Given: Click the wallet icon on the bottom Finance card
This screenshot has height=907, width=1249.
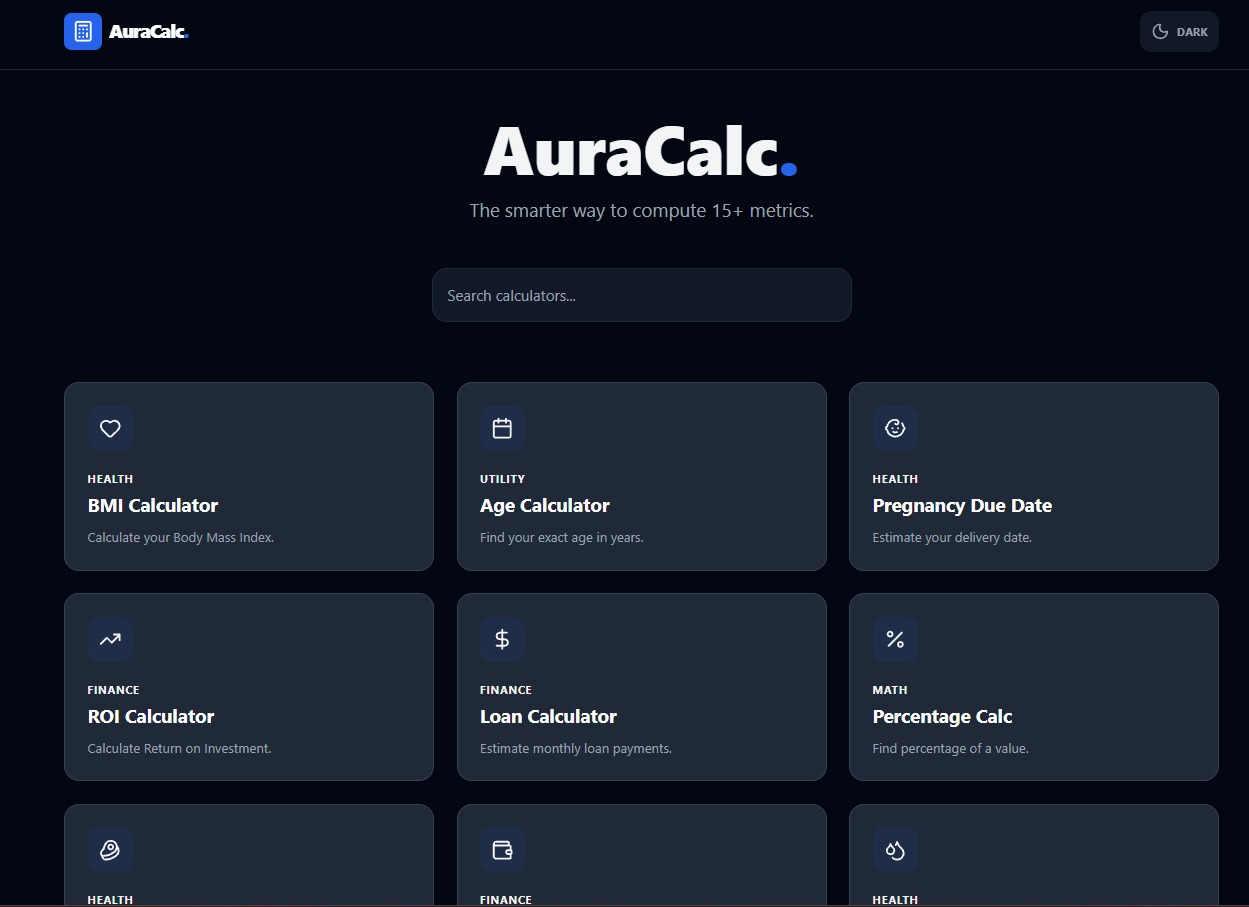Looking at the screenshot, I should click(x=502, y=849).
